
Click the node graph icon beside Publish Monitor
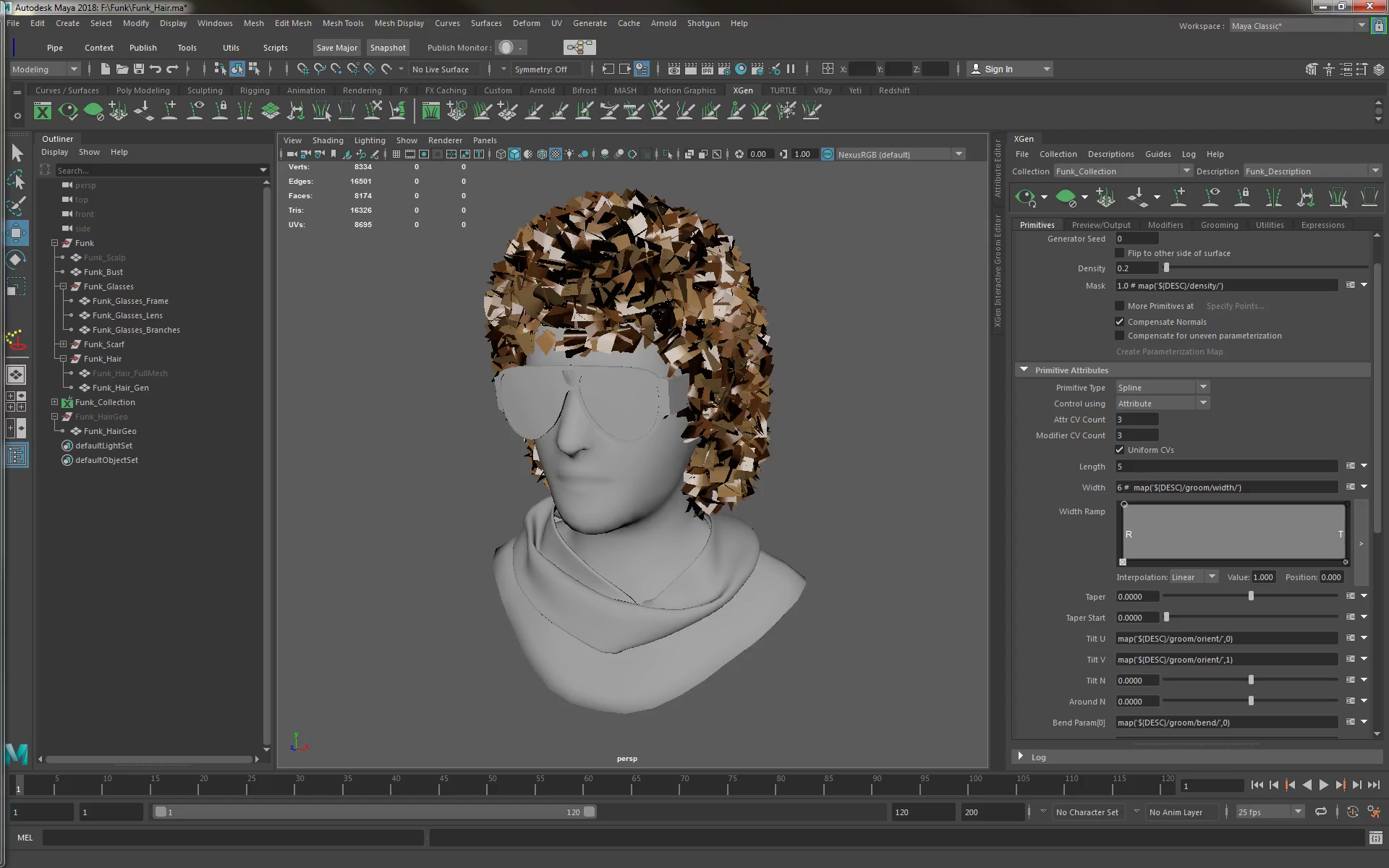[x=579, y=48]
